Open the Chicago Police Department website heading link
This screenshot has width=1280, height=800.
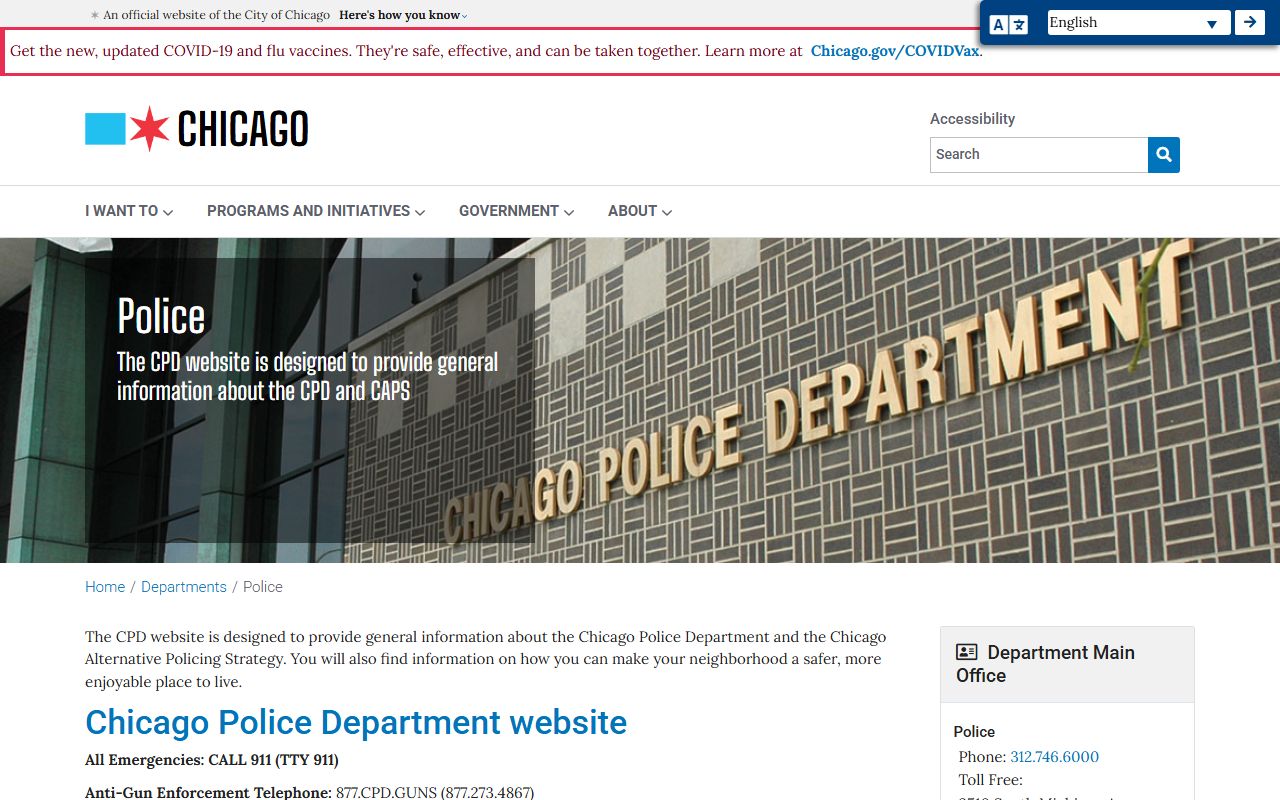coord(356,722)
